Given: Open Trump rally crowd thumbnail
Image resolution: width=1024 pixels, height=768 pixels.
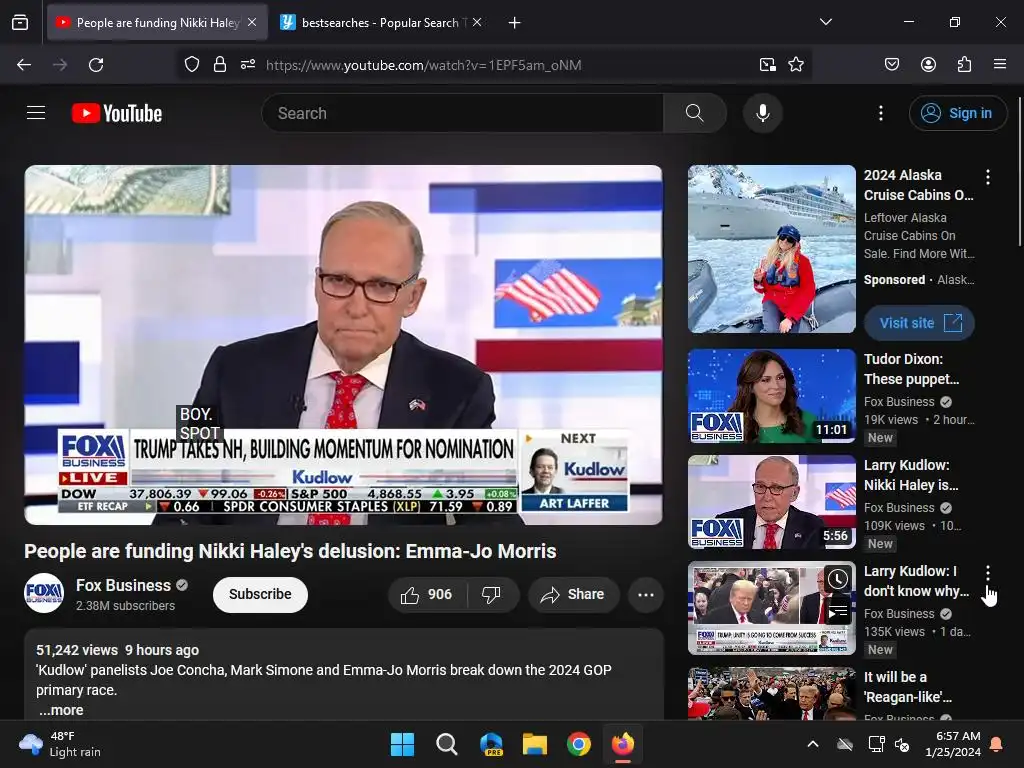Looking at the screenshot, I should pyautogui.click(x=772, y=694).
